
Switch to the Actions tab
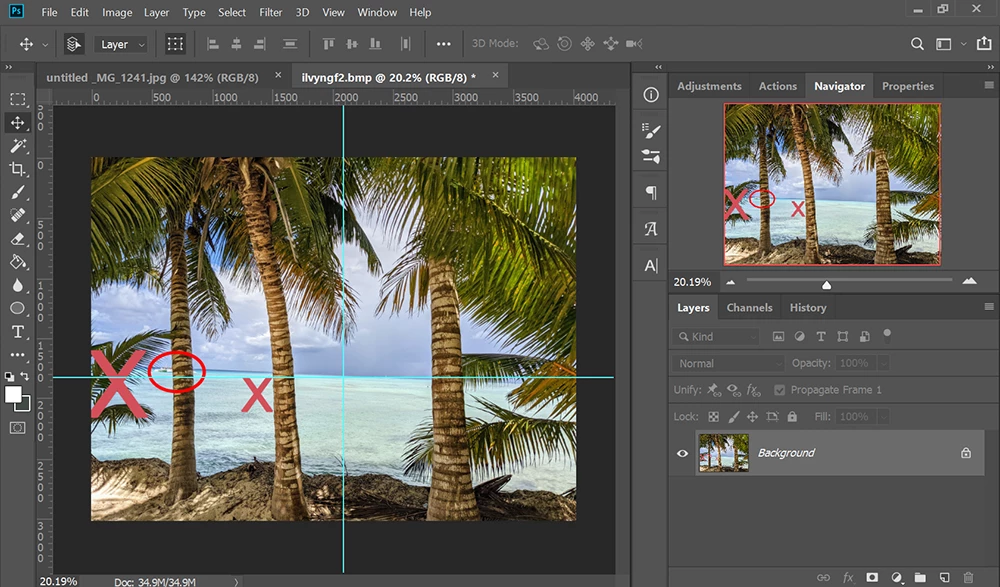point(777,86)
